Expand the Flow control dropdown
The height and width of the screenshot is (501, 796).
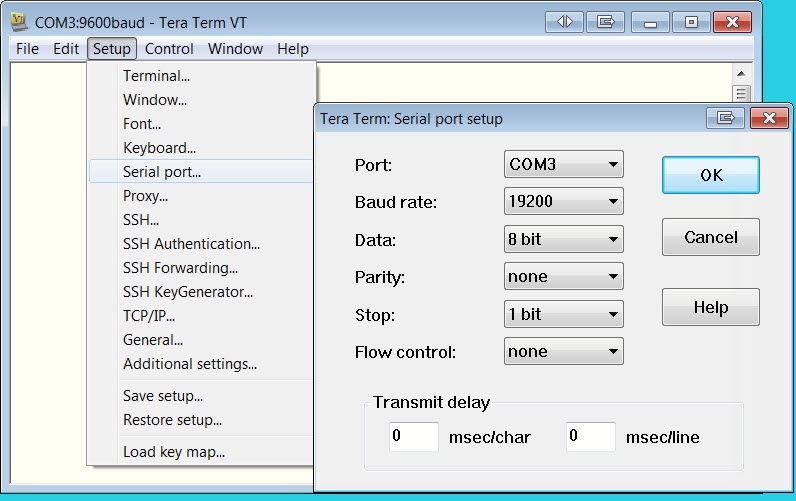click(x=564, y=352)
